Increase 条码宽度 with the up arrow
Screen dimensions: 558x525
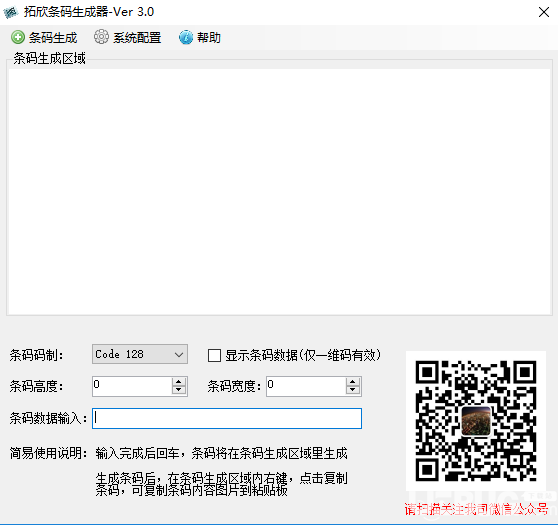click(353, 382)
